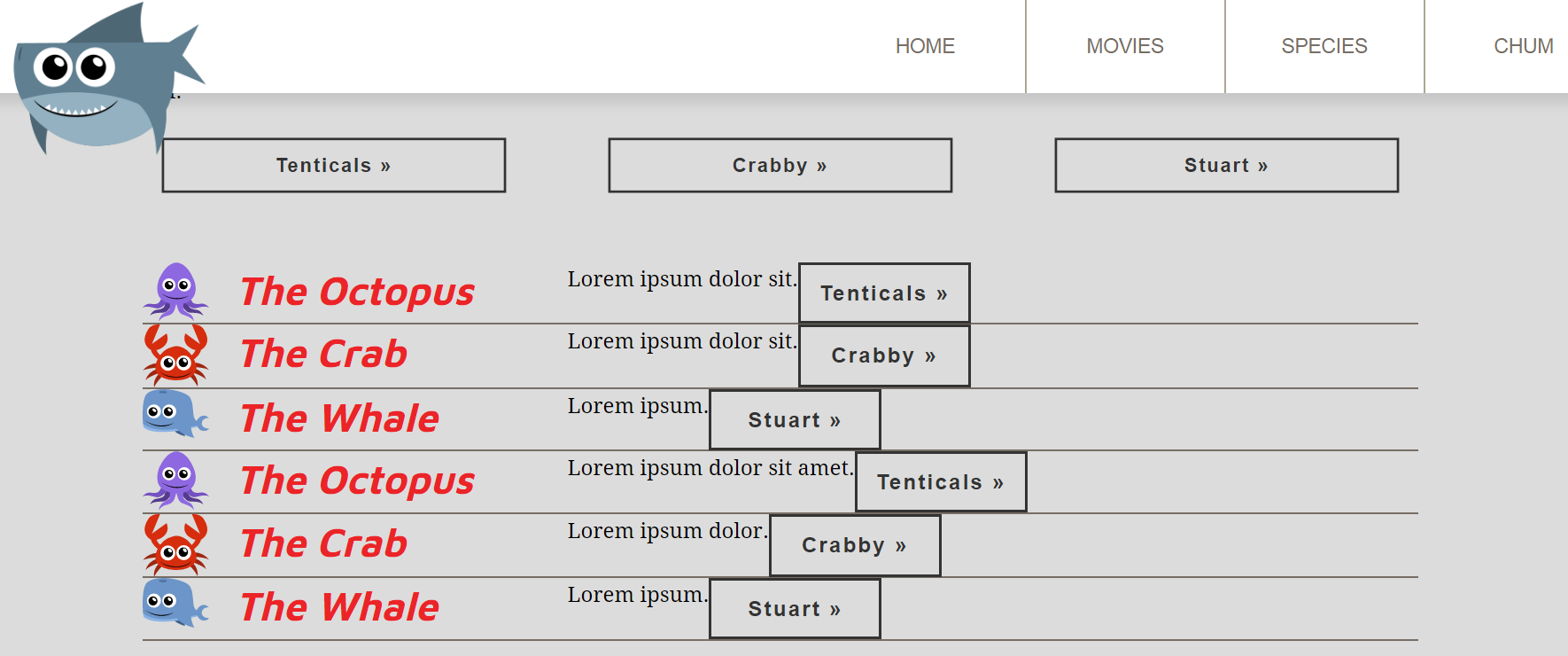Click Tenticals » beside 'Lorem ipsum dolor sit amet.'
The image size is (1568, 656).
click(941, 482)
